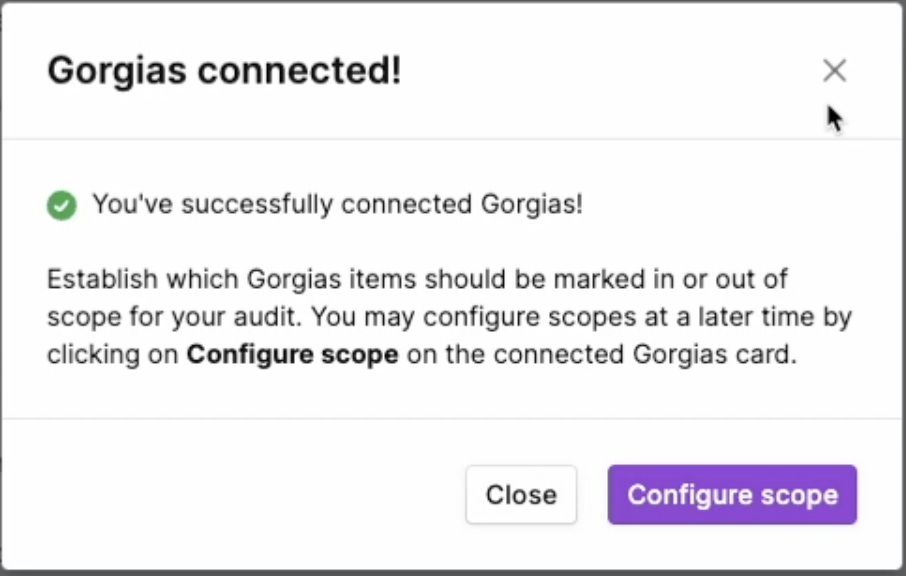The image size is (906, 576).
Task: Click the word successfully in the confirmation line
Action: [x=257, y=204]
